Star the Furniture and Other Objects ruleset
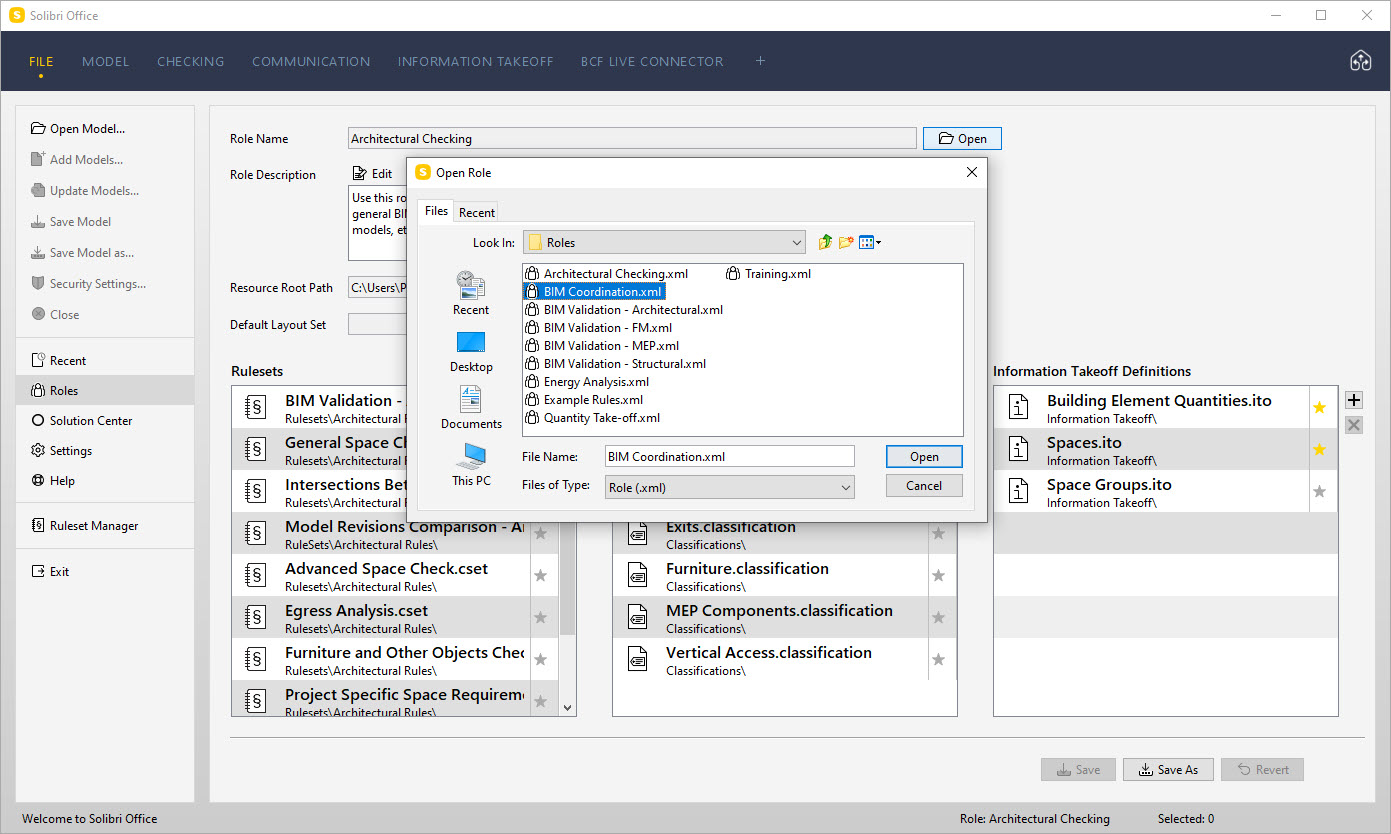Image resolution: width=1391 pixels, height=834 pixels. pyautogui.click(x=541, y=660)
